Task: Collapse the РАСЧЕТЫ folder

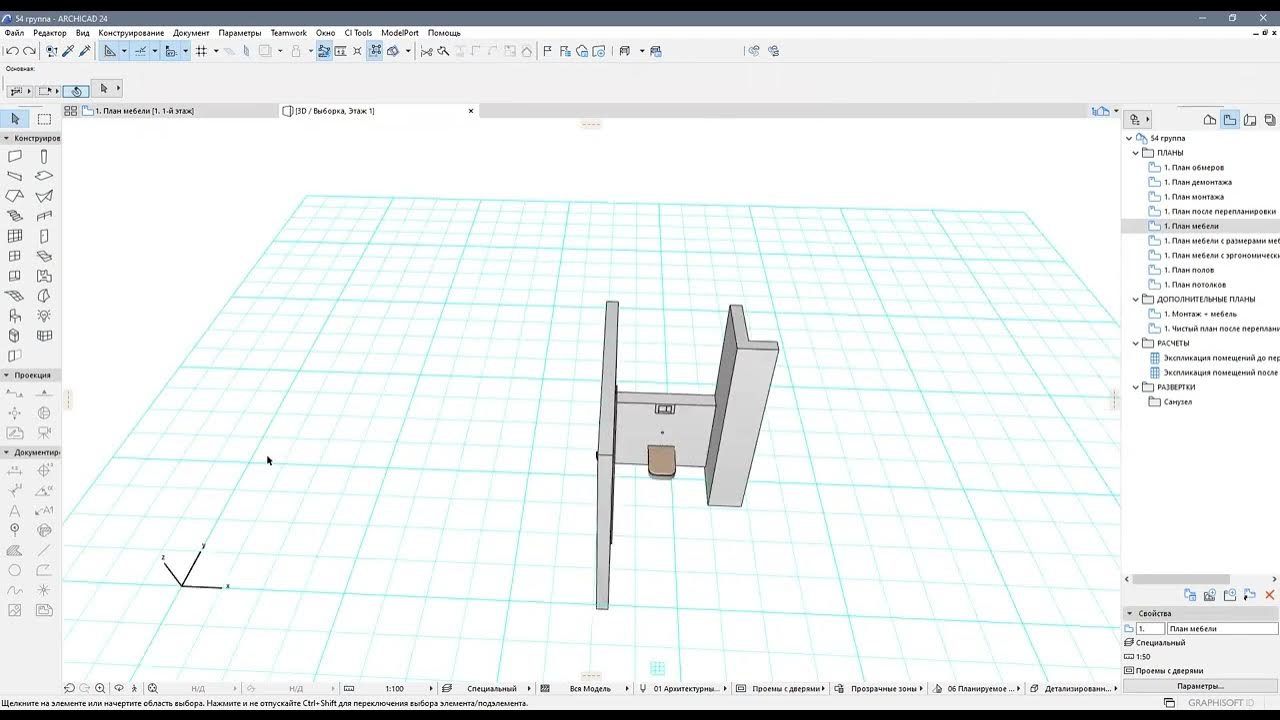Action: coord(1136,343)
